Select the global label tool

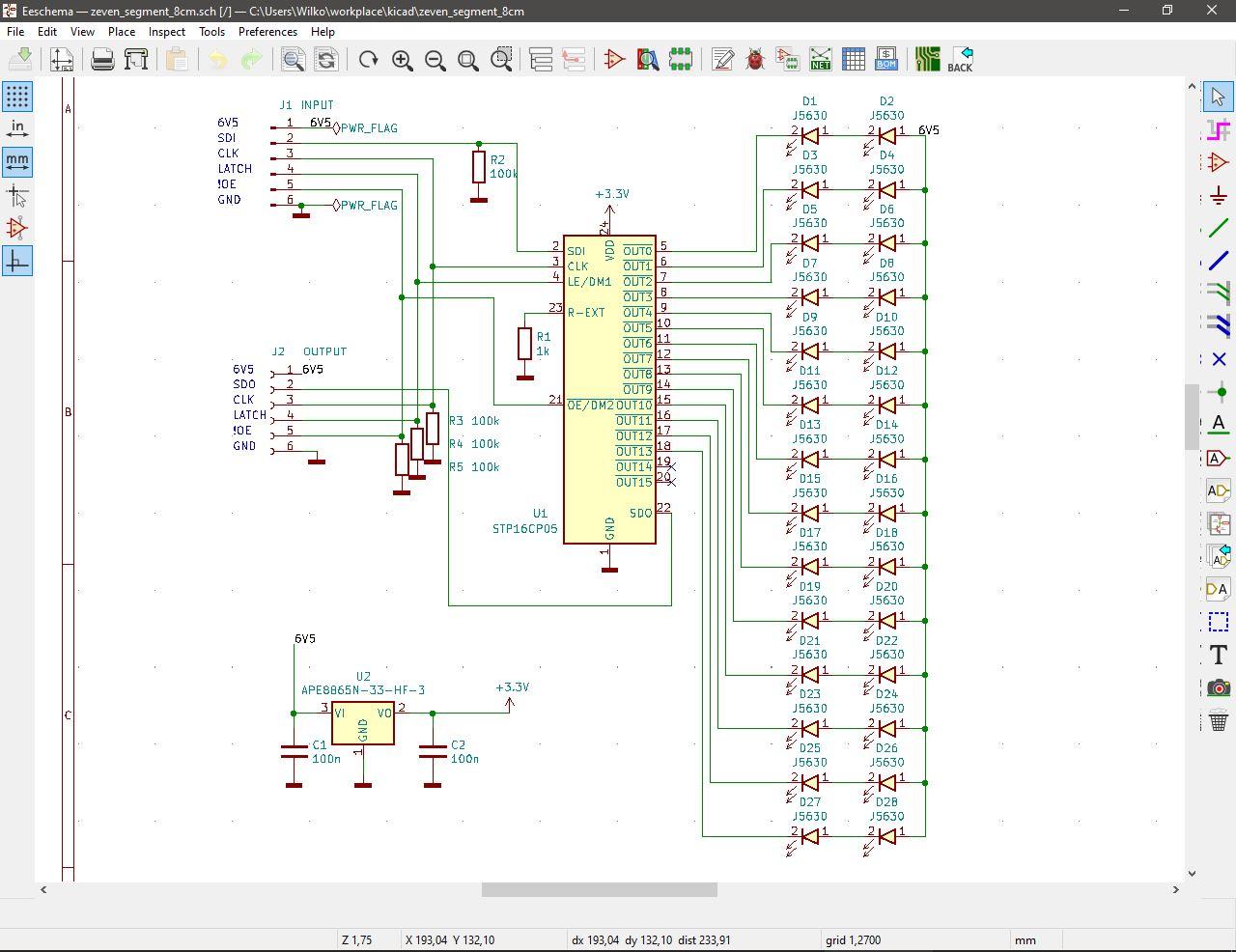point(1218,458)
